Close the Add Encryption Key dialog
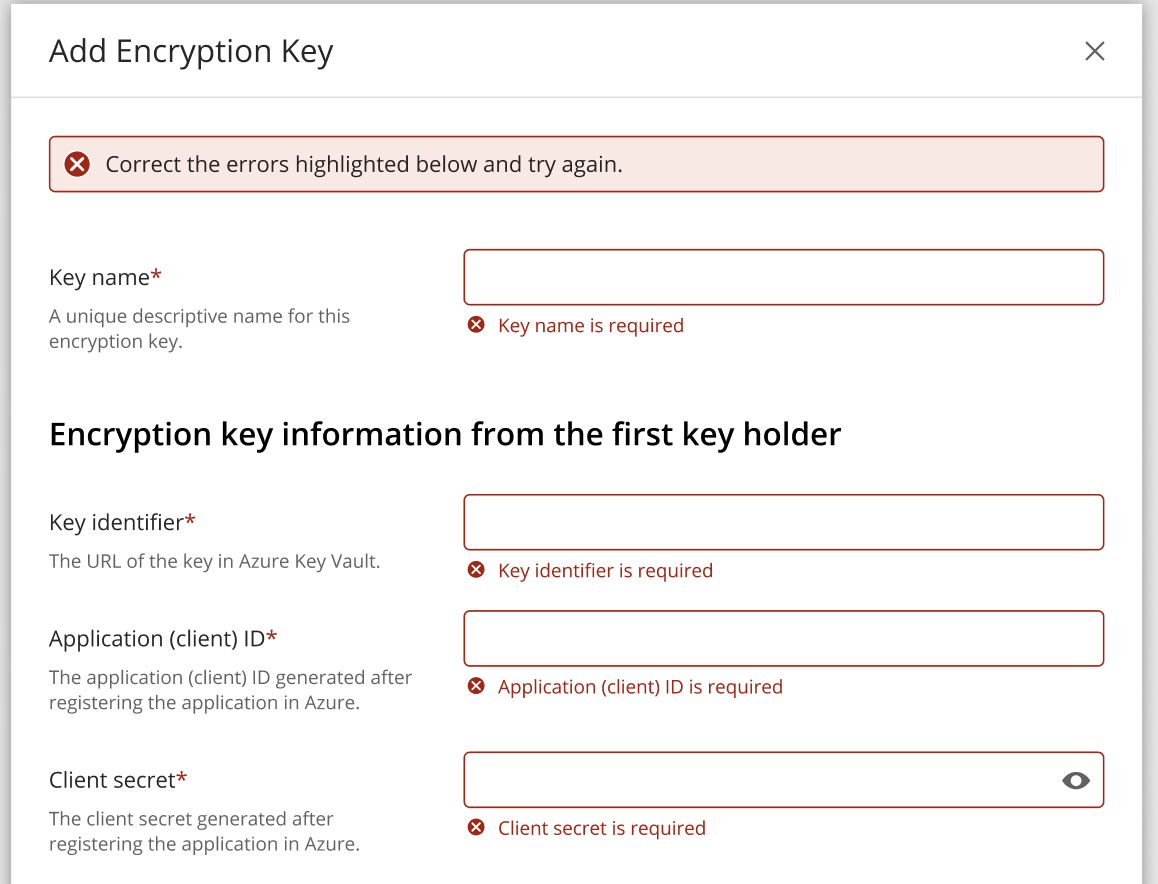The width and height of the screenshot is (1158, 884). (1095, 51)
